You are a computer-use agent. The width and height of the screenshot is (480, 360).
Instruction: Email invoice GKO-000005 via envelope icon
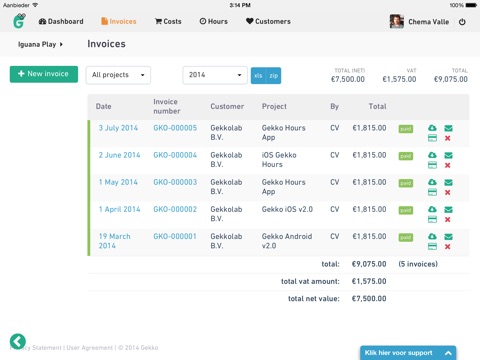448,128
